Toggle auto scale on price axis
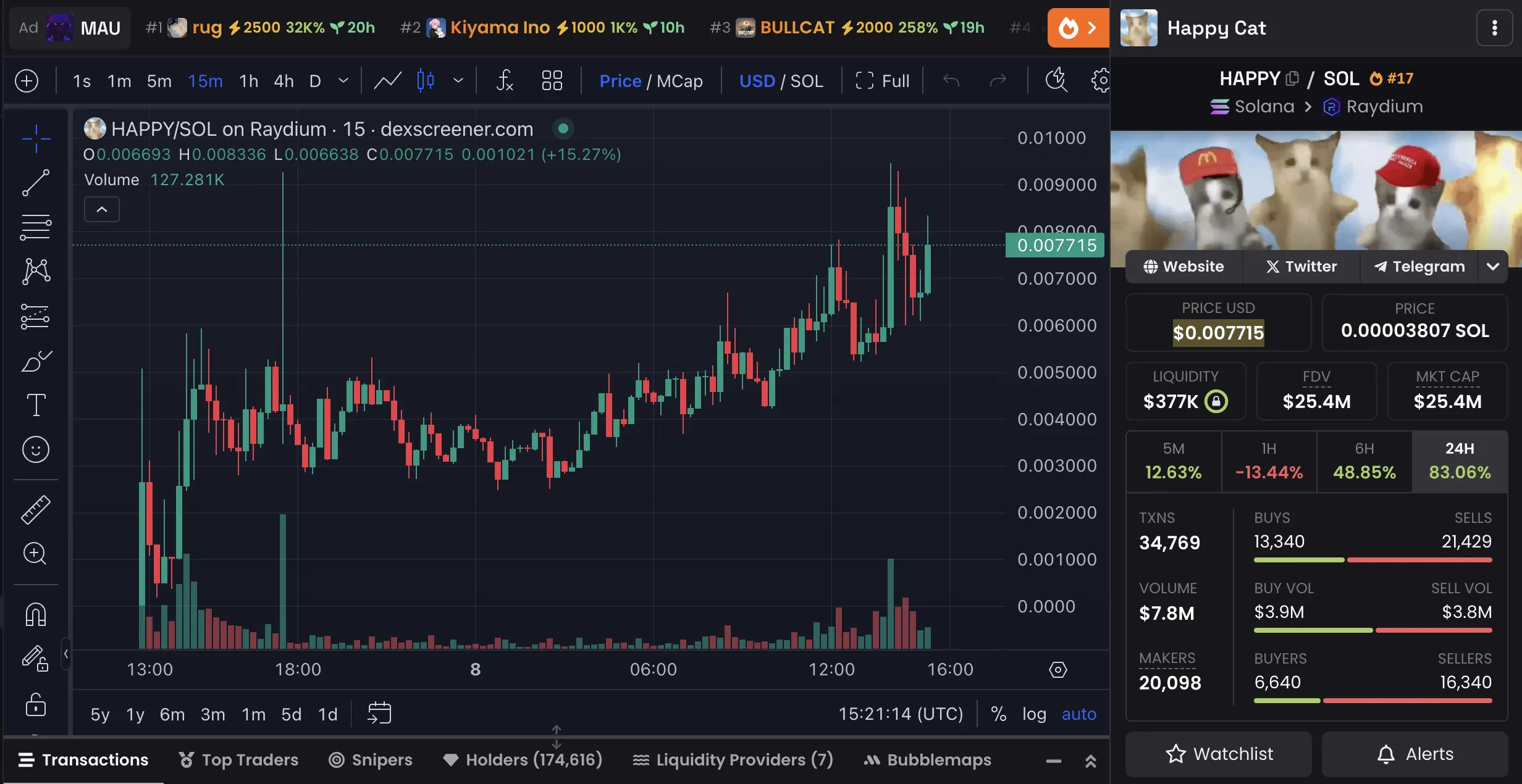 pos(1078,714)
